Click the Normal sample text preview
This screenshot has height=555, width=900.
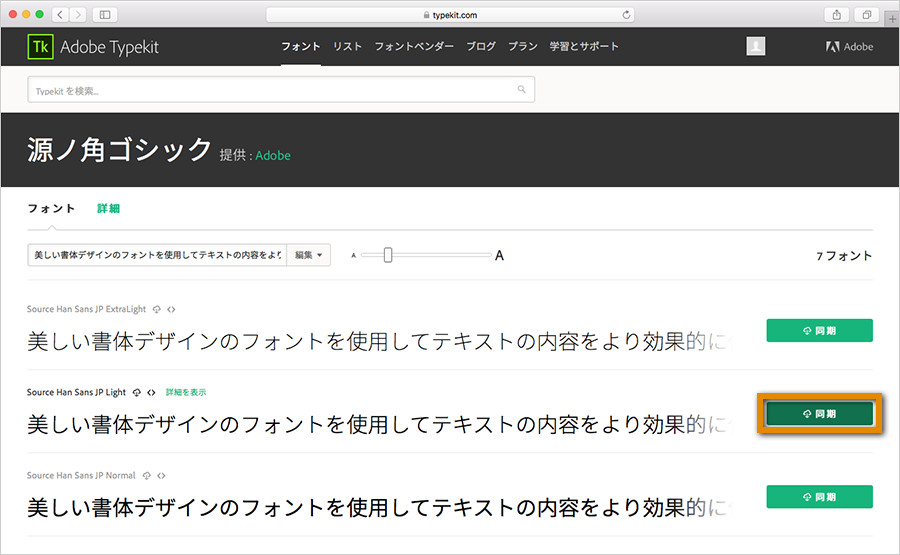coord(379,508)
